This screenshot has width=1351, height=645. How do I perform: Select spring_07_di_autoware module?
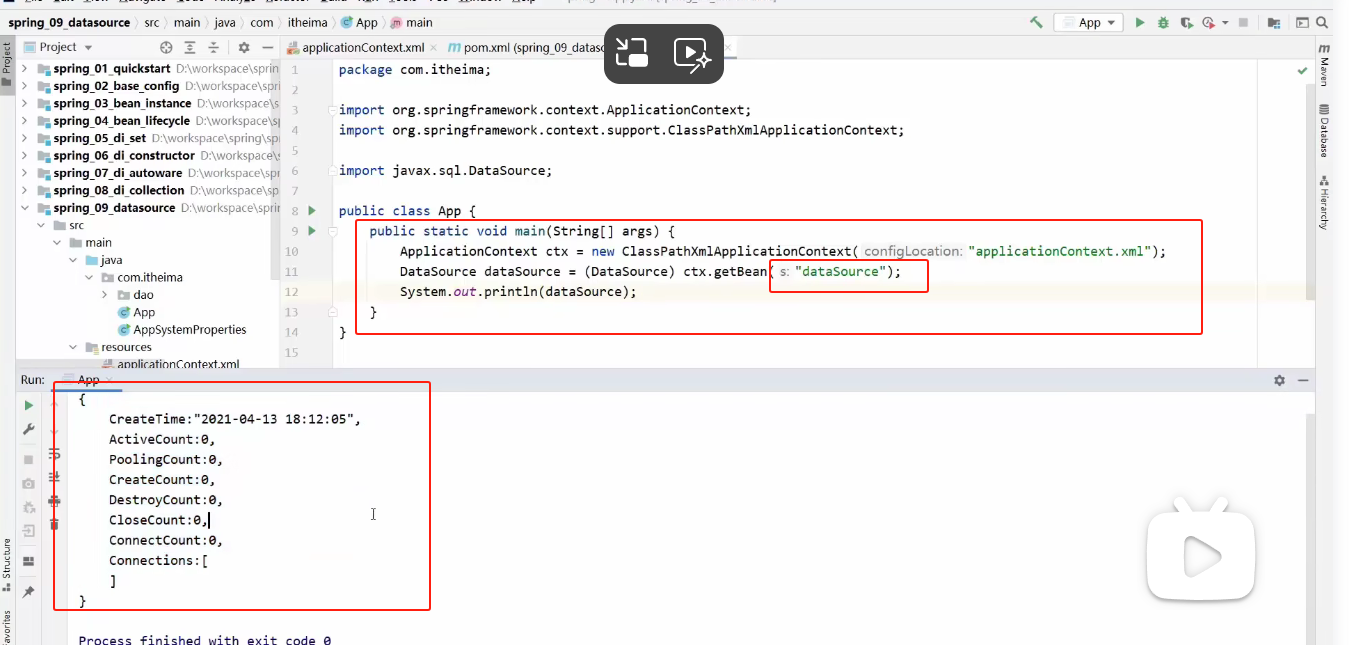pyautogui.click(x=118, y=173)
